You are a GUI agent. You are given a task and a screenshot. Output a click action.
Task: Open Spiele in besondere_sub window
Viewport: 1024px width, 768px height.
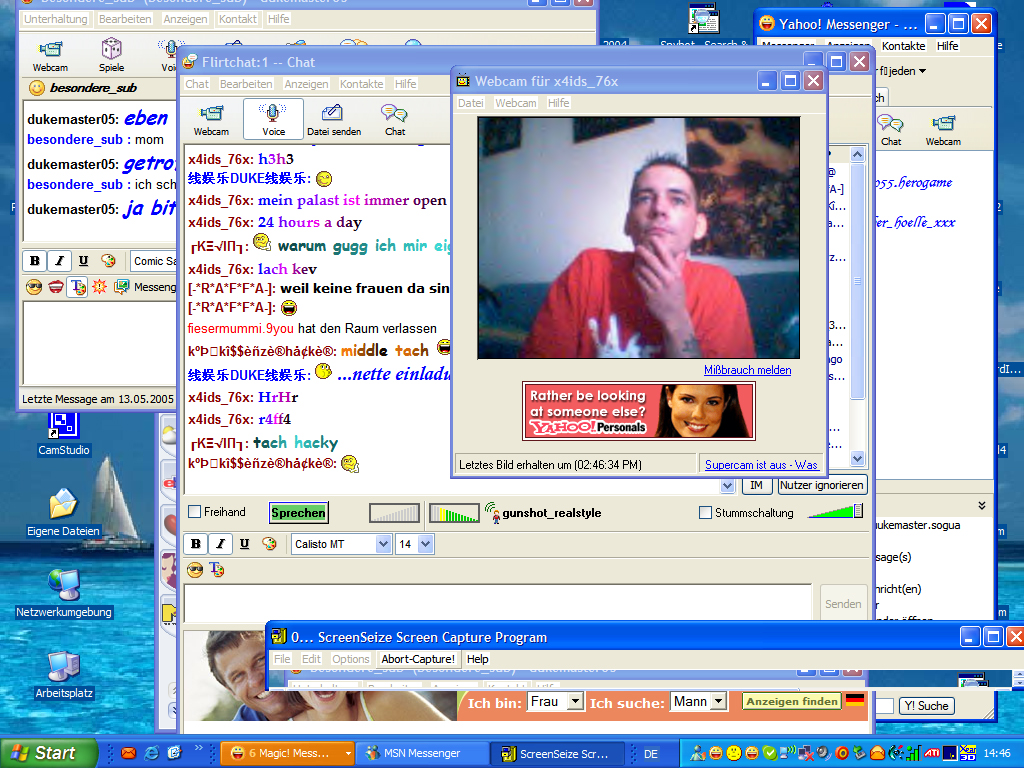coord(111,55)
